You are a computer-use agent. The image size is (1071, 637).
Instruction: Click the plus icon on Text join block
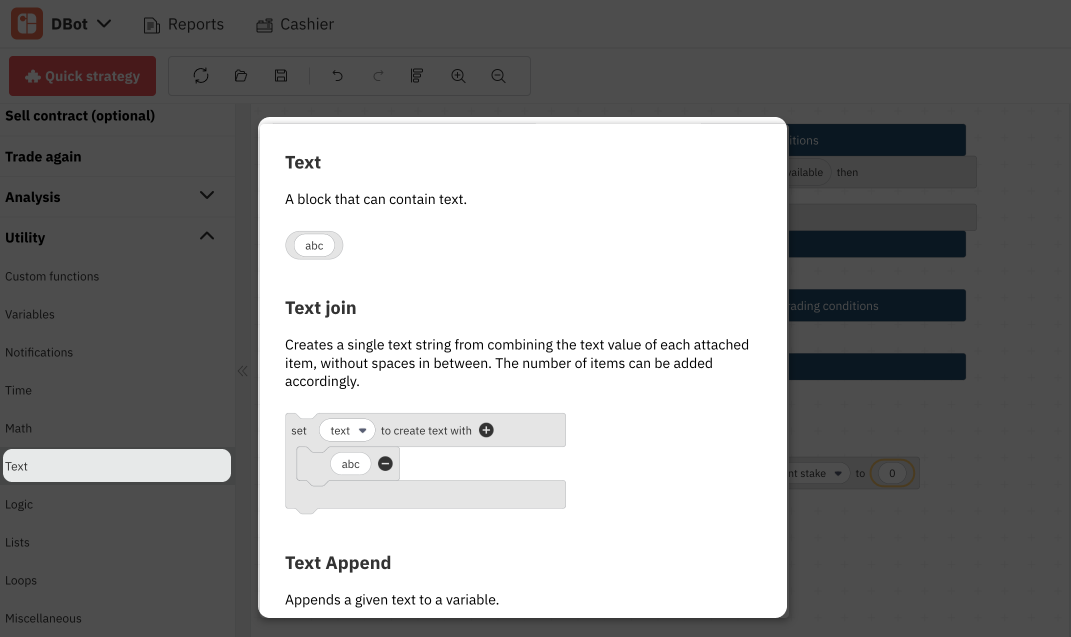[x=486, y=430]
